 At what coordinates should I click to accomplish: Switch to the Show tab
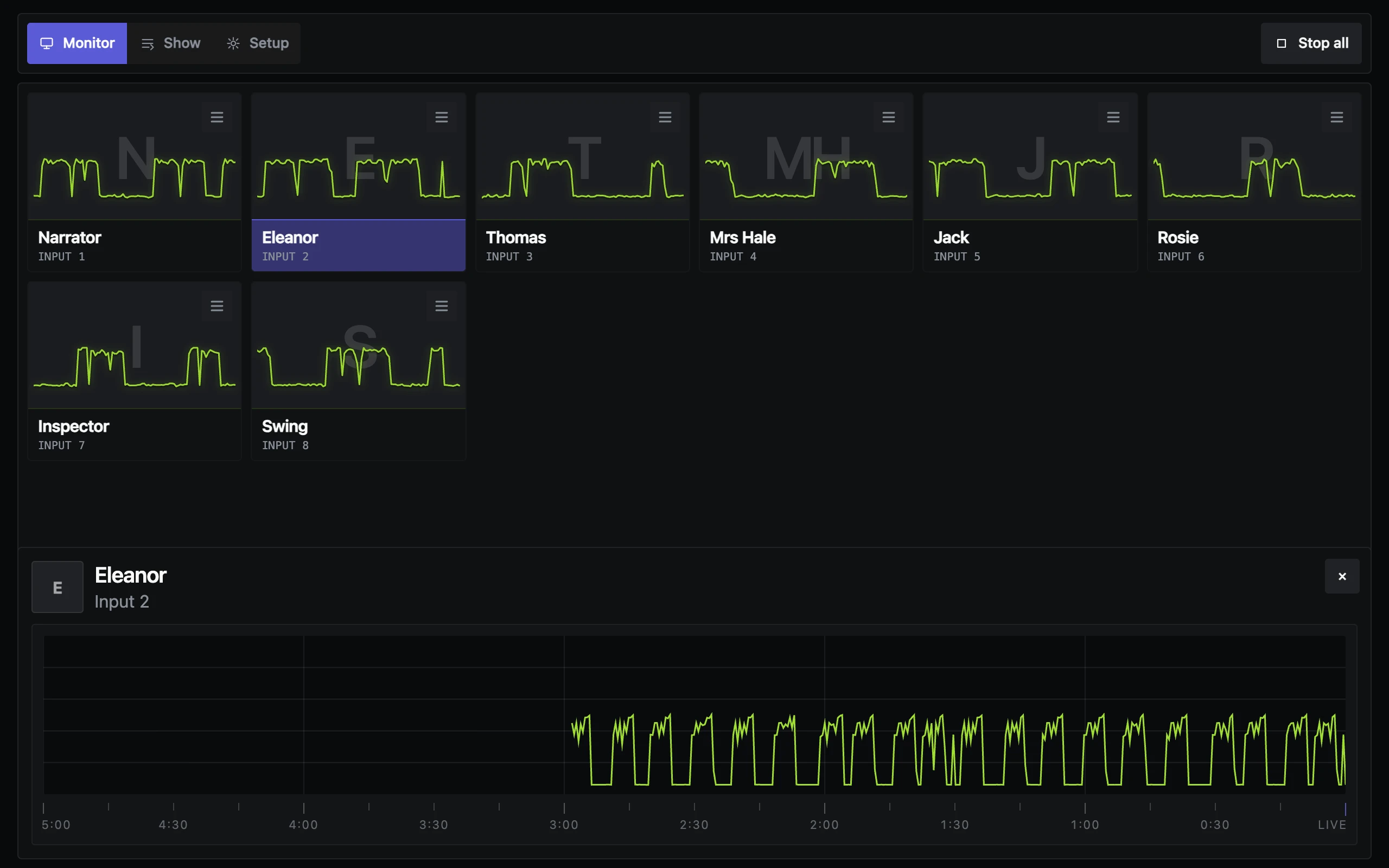tap(170, 43)
